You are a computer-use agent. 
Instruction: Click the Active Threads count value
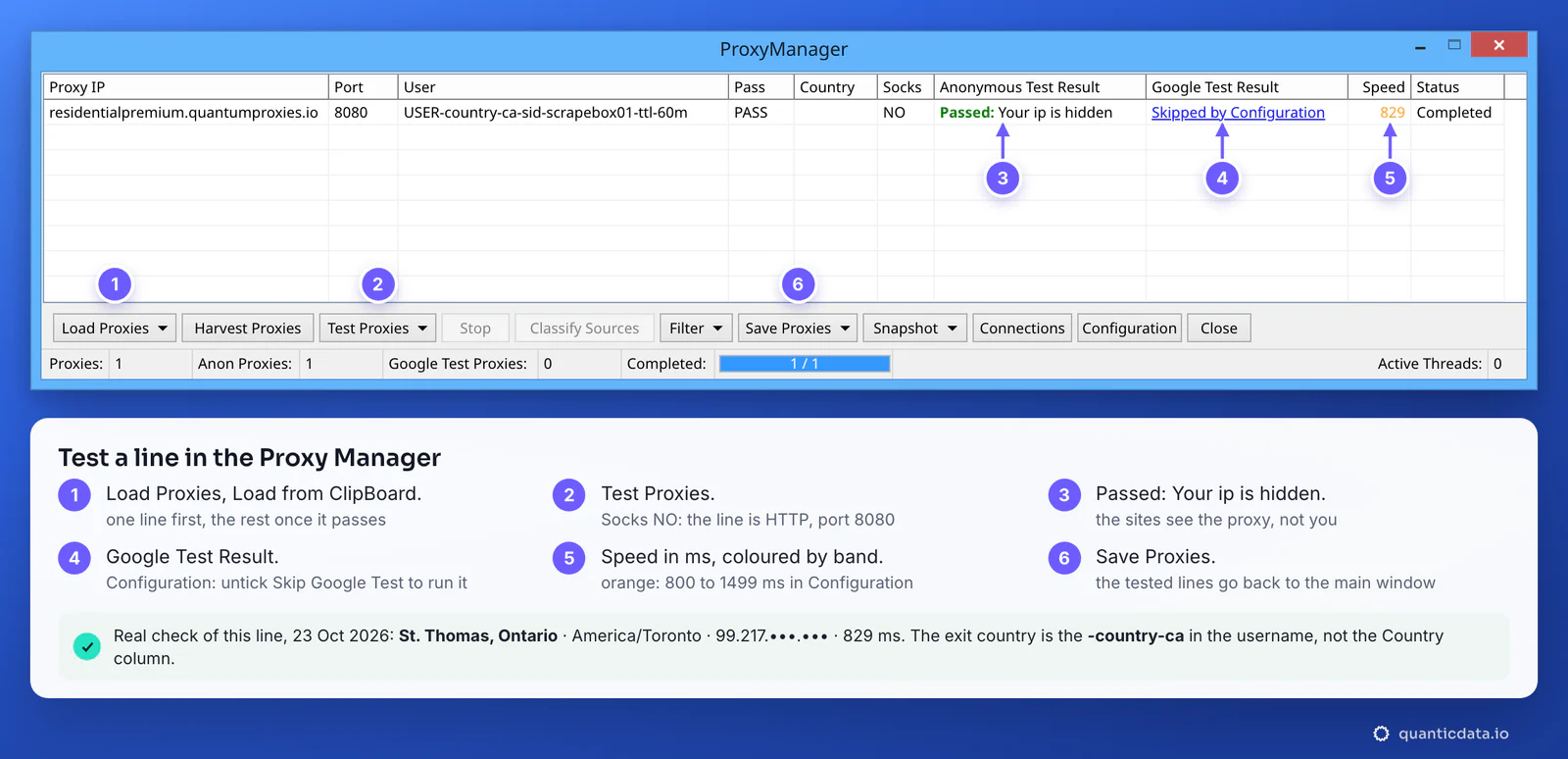[1497, 364]
